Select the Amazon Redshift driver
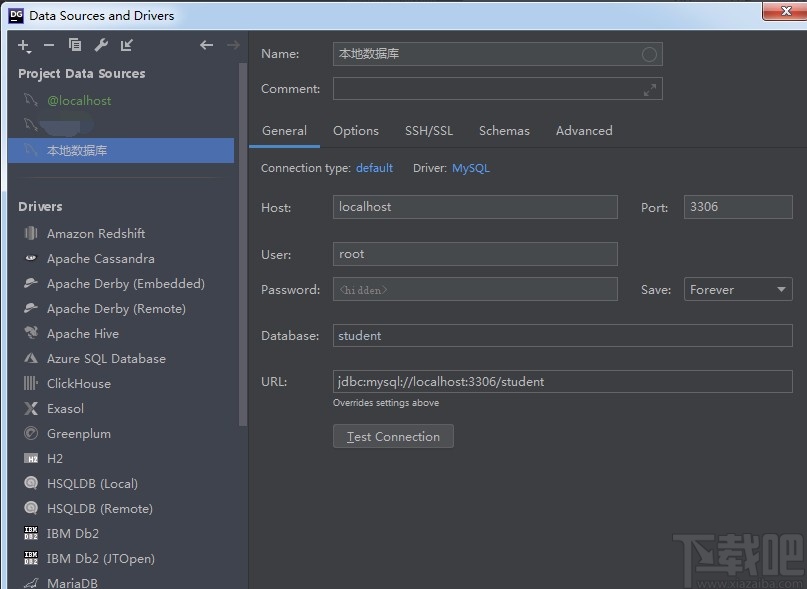Screen dimensions: 807x589 click(96, 233)
